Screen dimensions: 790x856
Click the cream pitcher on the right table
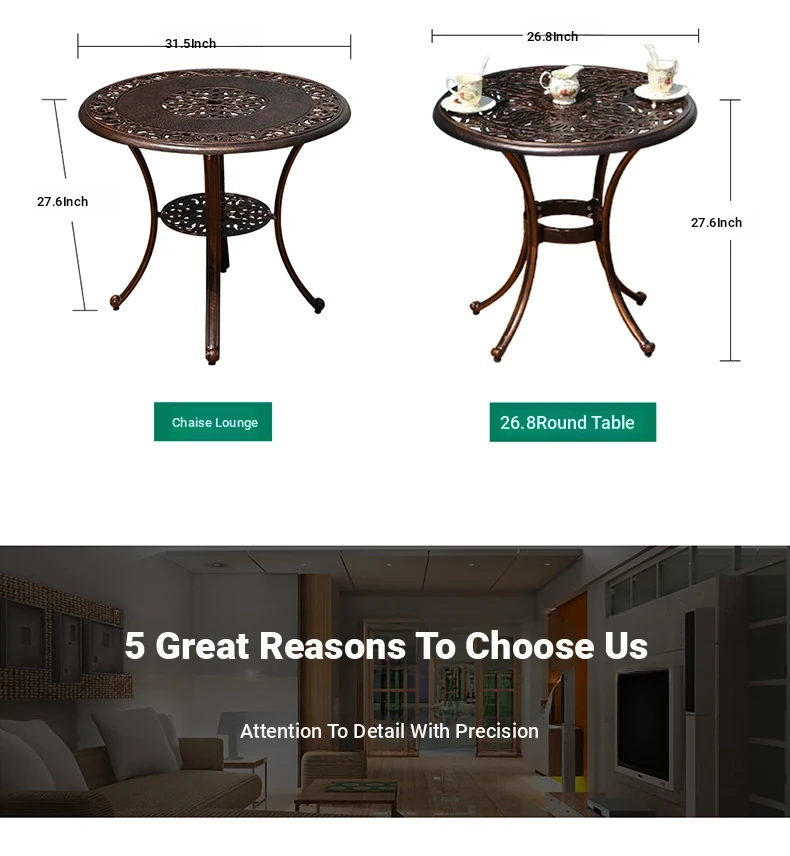point(561,84)
